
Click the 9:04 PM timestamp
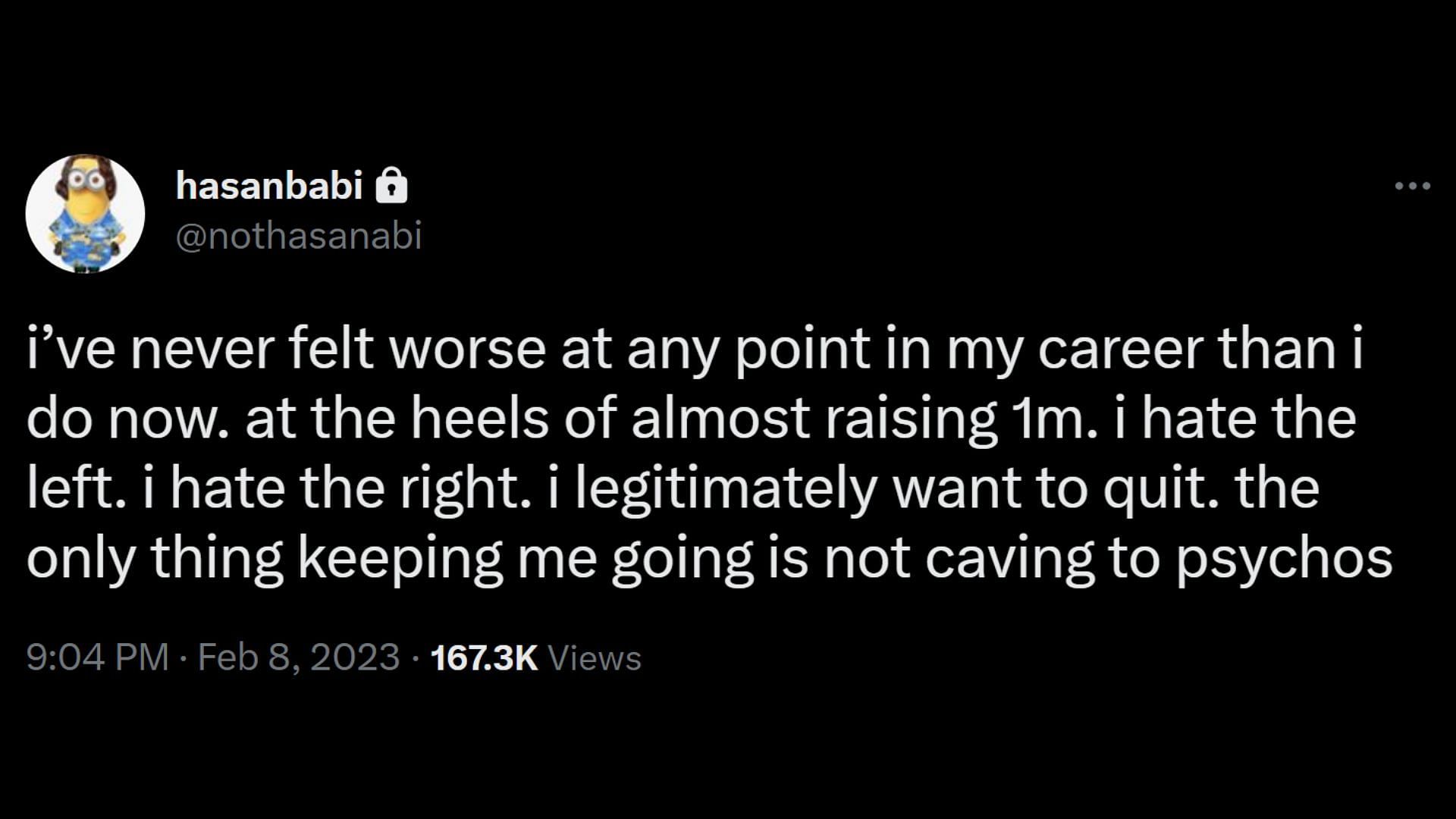pyautogui.click(x=97, y=657)
